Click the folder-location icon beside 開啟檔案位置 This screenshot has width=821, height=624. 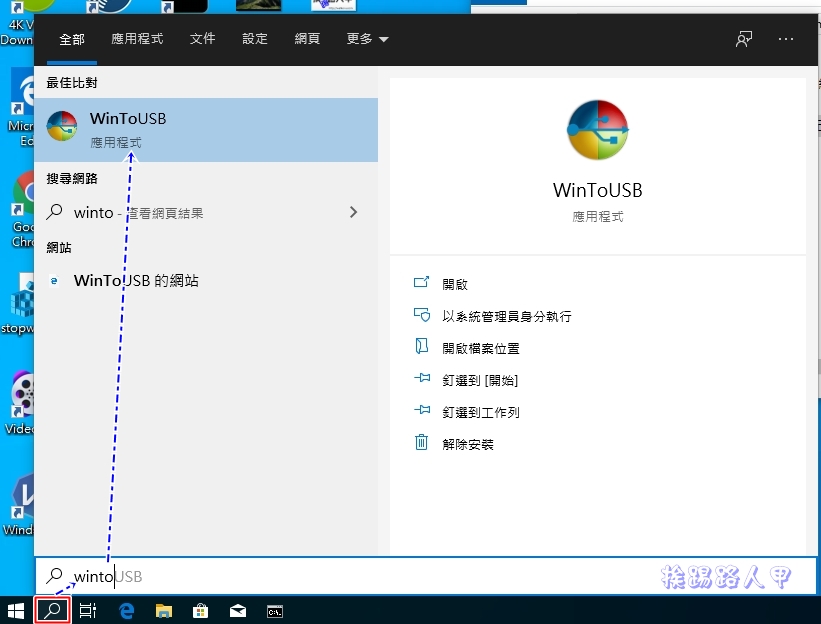pos(421,346)
